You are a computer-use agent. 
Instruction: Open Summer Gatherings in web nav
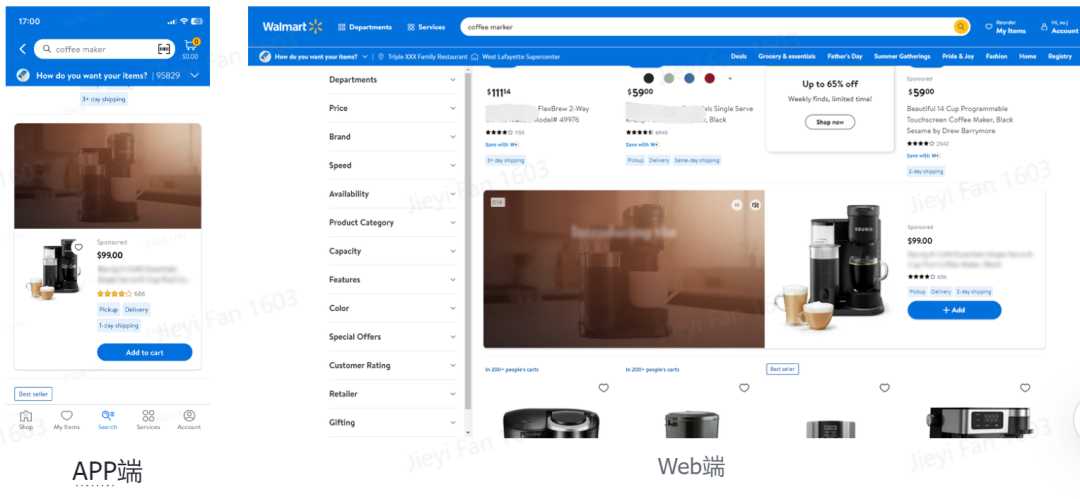pyautogui.click(x=902, y=57)
